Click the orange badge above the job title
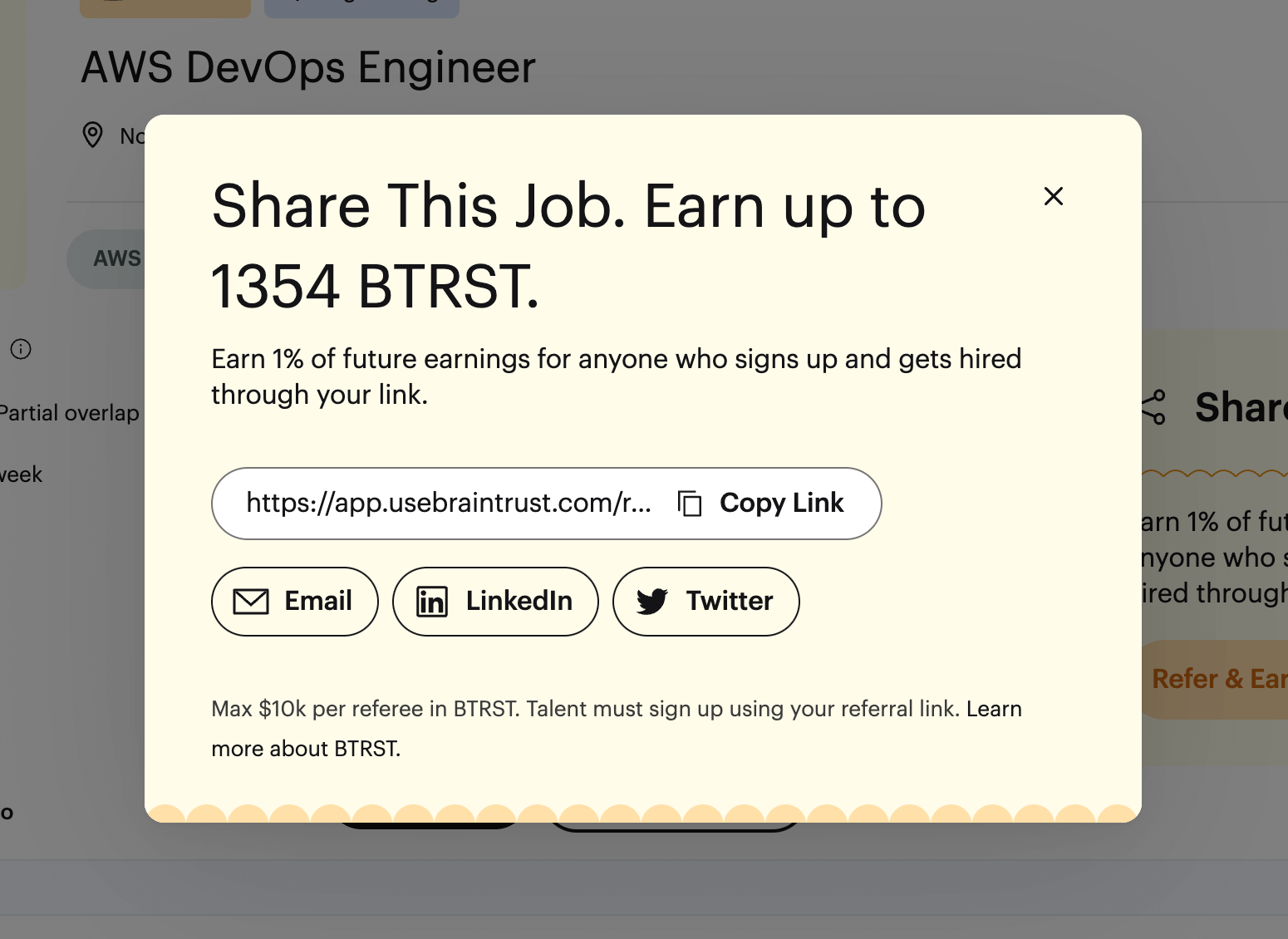 click(x=165, y=8)
